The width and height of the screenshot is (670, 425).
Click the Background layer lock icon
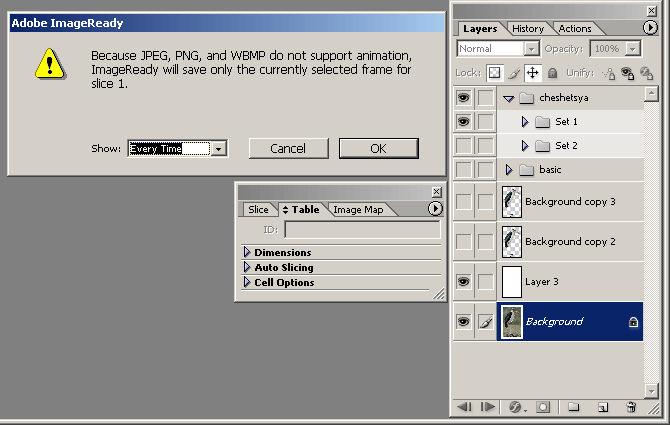(x=633, y=322)
